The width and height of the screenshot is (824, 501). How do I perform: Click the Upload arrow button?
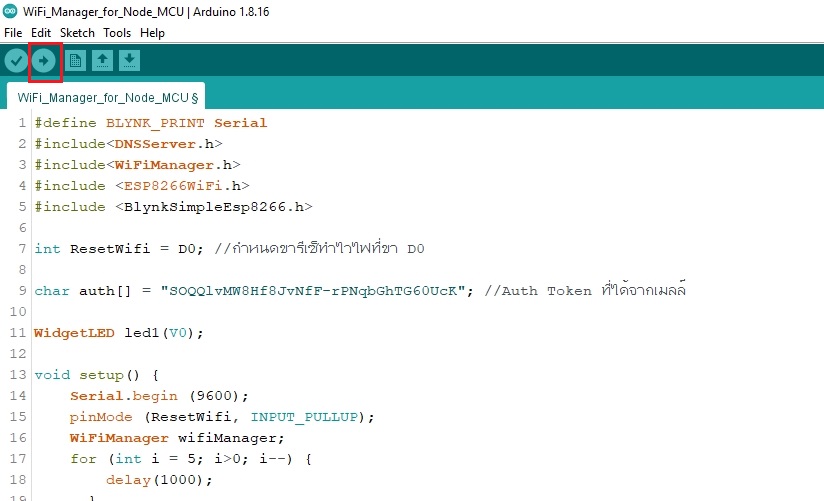pyautogui.click(x=44, y=60)
